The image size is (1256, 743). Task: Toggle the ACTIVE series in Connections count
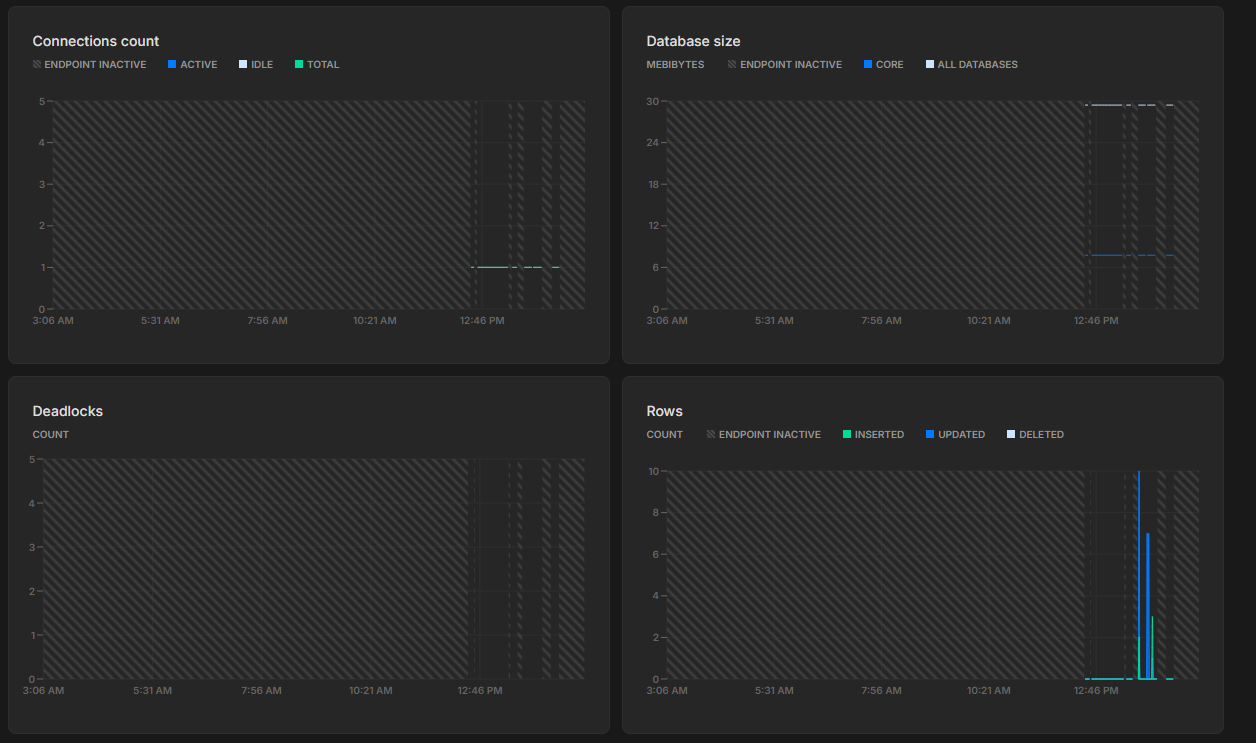[x=192, y=65]
